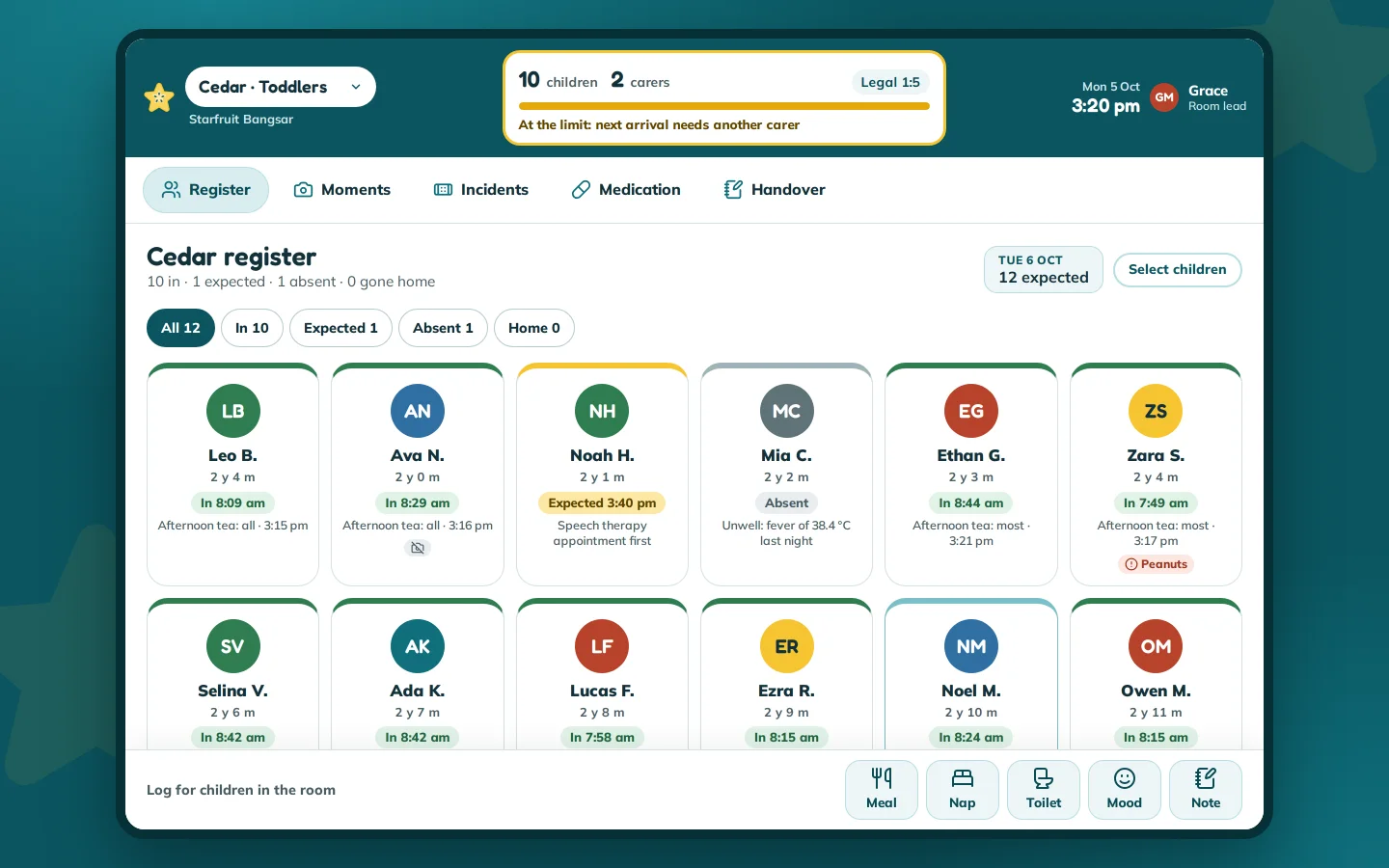Open the Tue 6 Oct 12 expected card
Viewport: 1389px width, 868px height.
(1043, 269)
